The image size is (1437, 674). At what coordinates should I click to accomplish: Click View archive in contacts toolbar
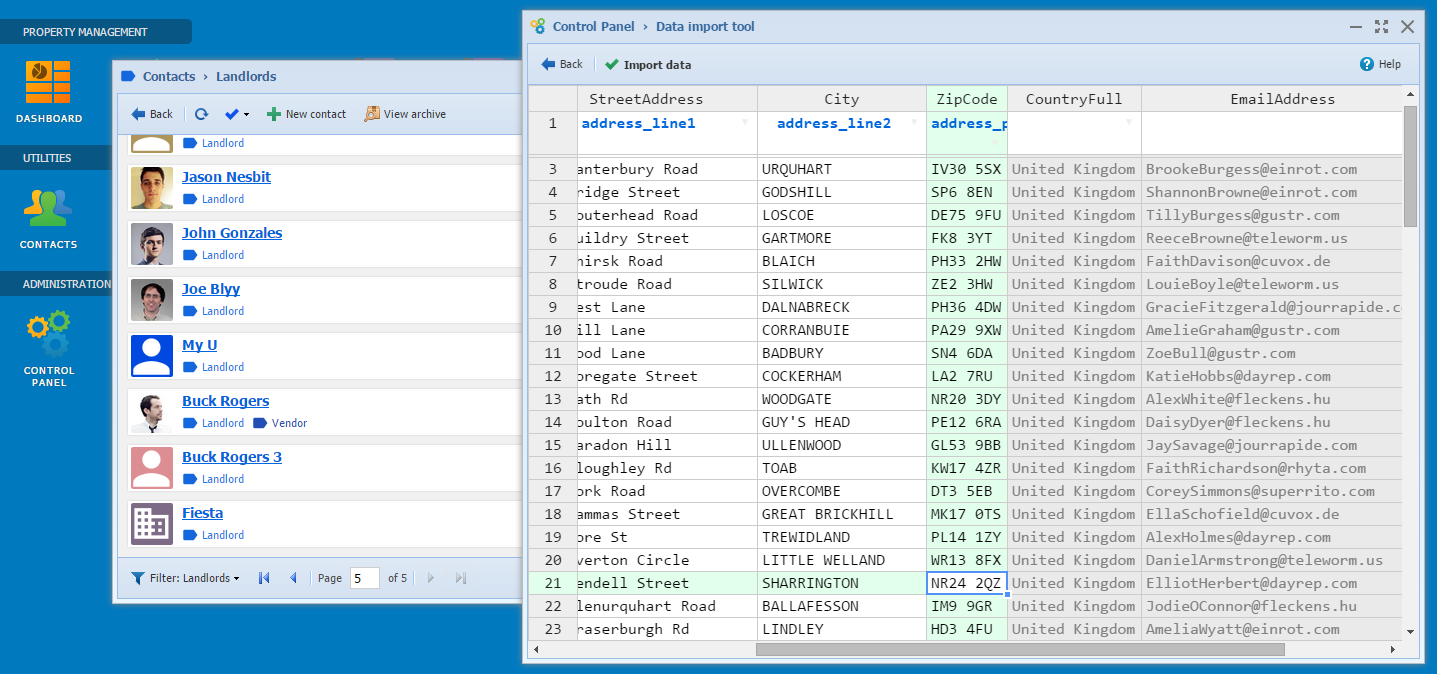click(405, 114)
